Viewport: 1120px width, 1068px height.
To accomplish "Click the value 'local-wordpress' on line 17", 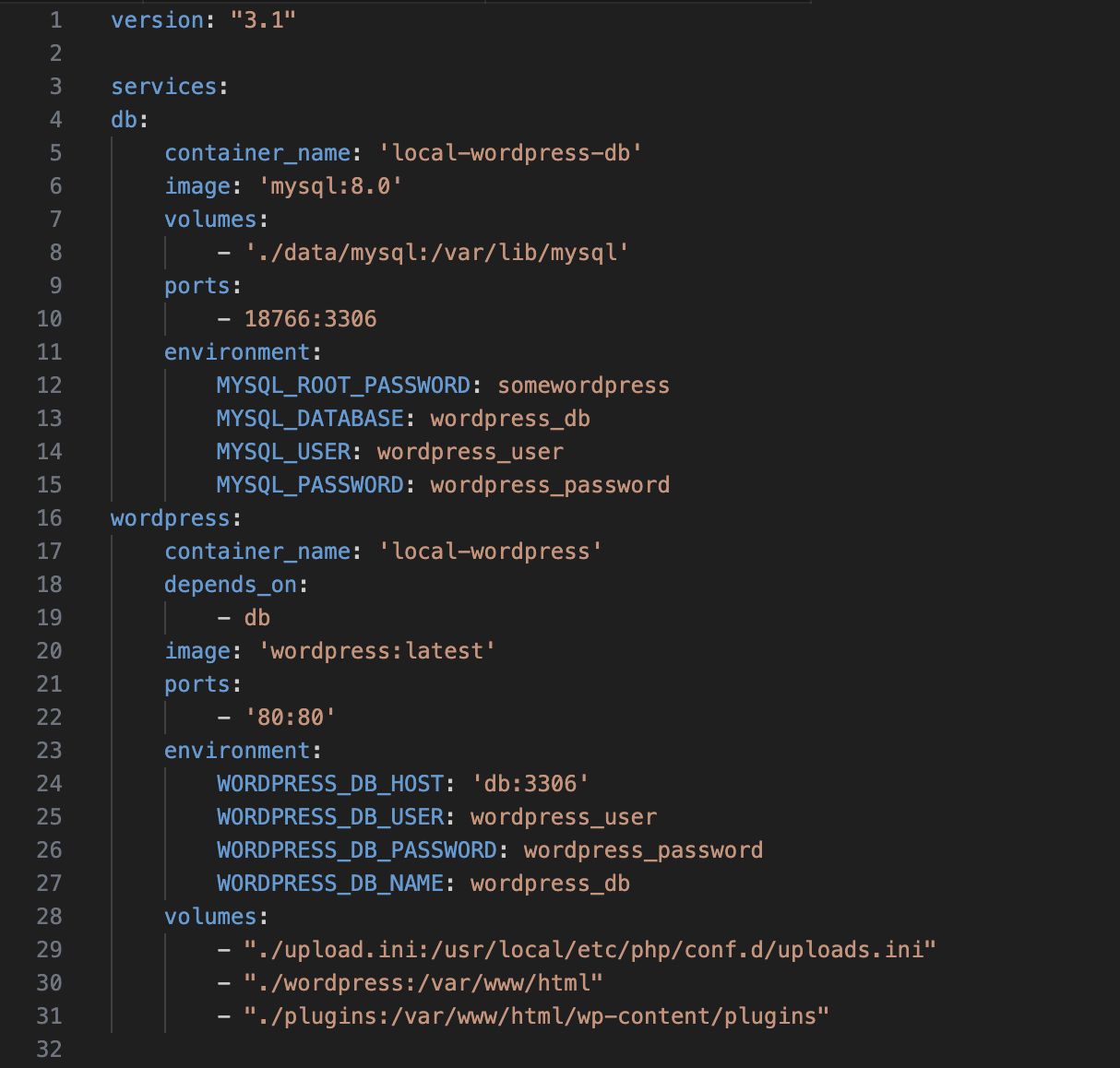I will pos(490,552).
